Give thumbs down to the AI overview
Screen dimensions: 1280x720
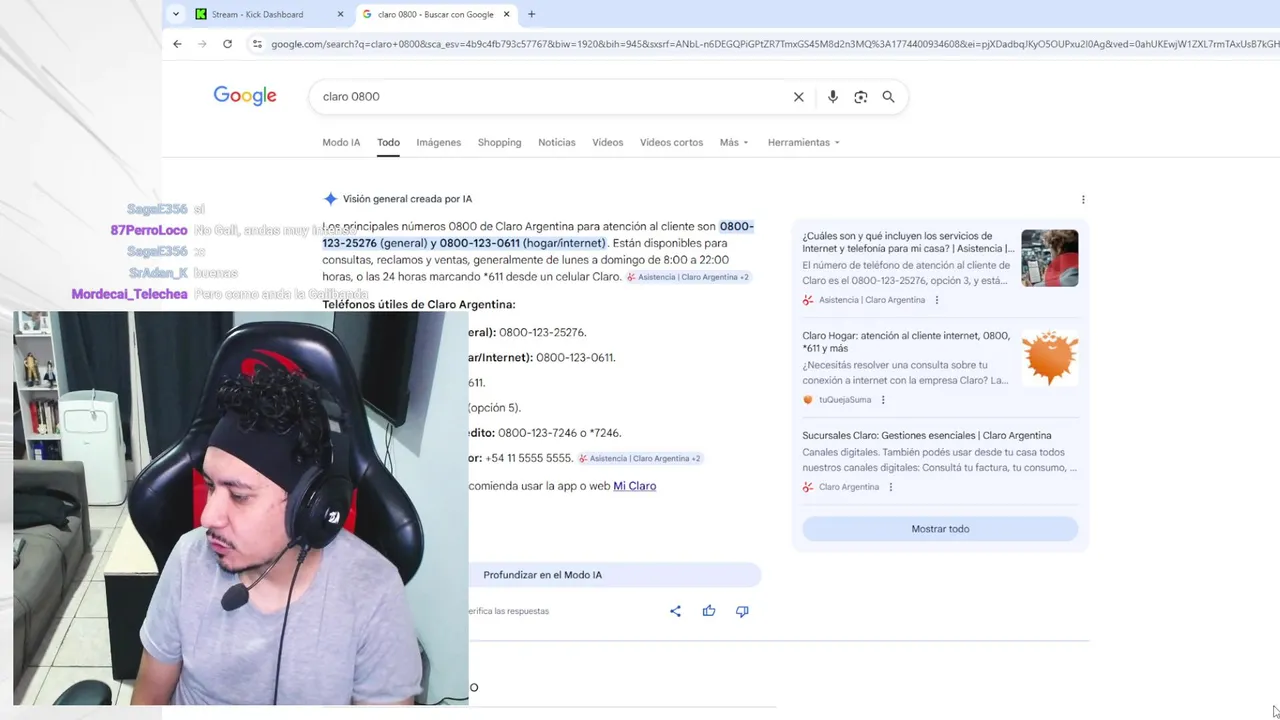742,611
